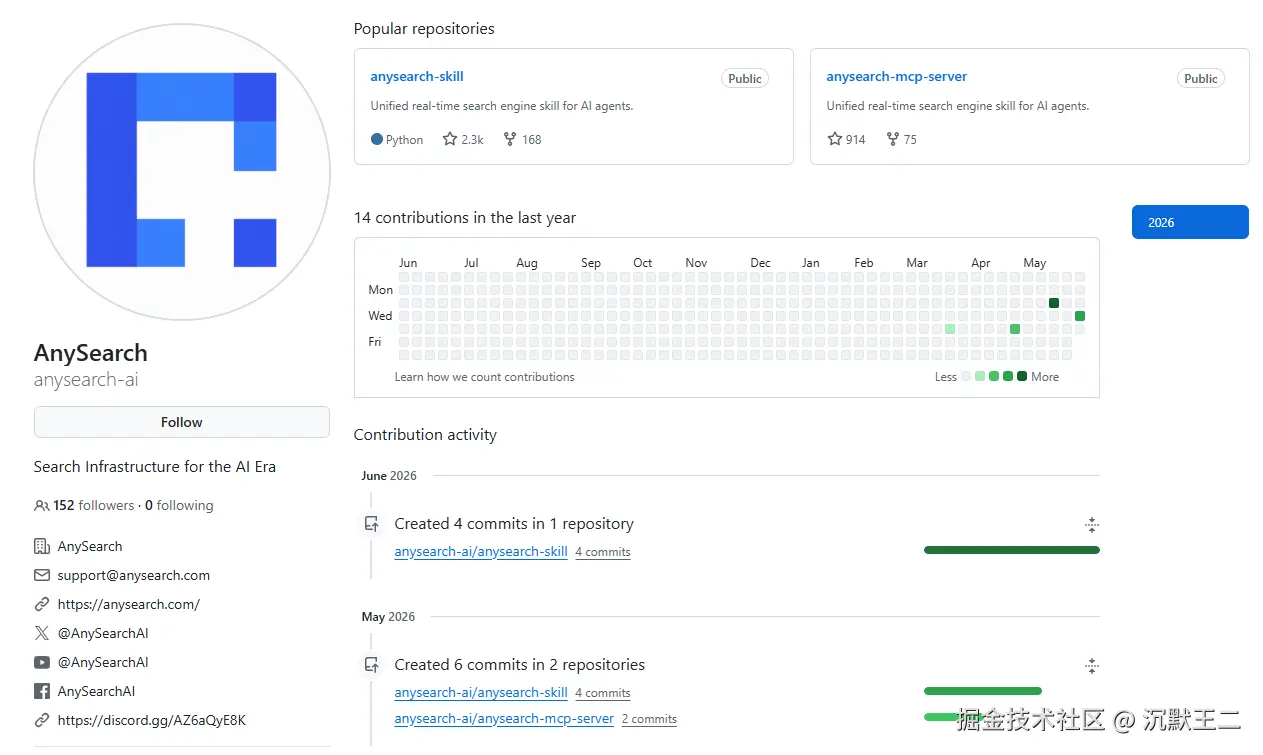Viewport: 1263px width, 755px height.
Task: Click the lightest gray legend square after Less
Action: coord(966,377)
